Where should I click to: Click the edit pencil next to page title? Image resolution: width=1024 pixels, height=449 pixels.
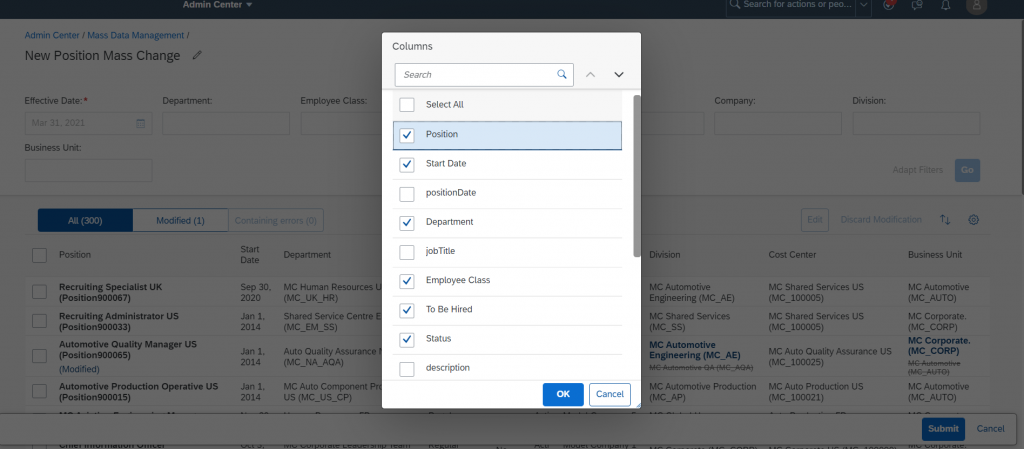[197, 55]
